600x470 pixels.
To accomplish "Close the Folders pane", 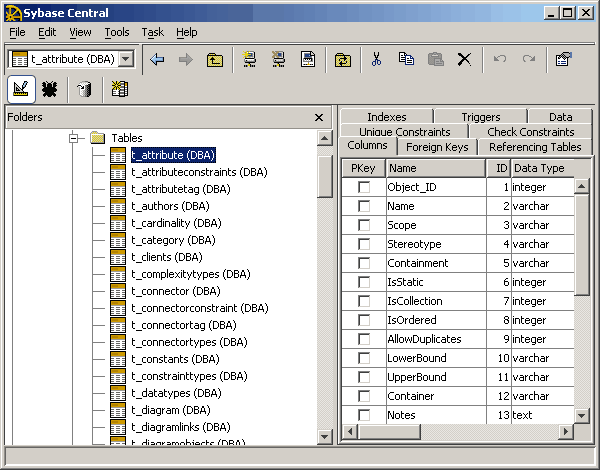I will (319, 118).
